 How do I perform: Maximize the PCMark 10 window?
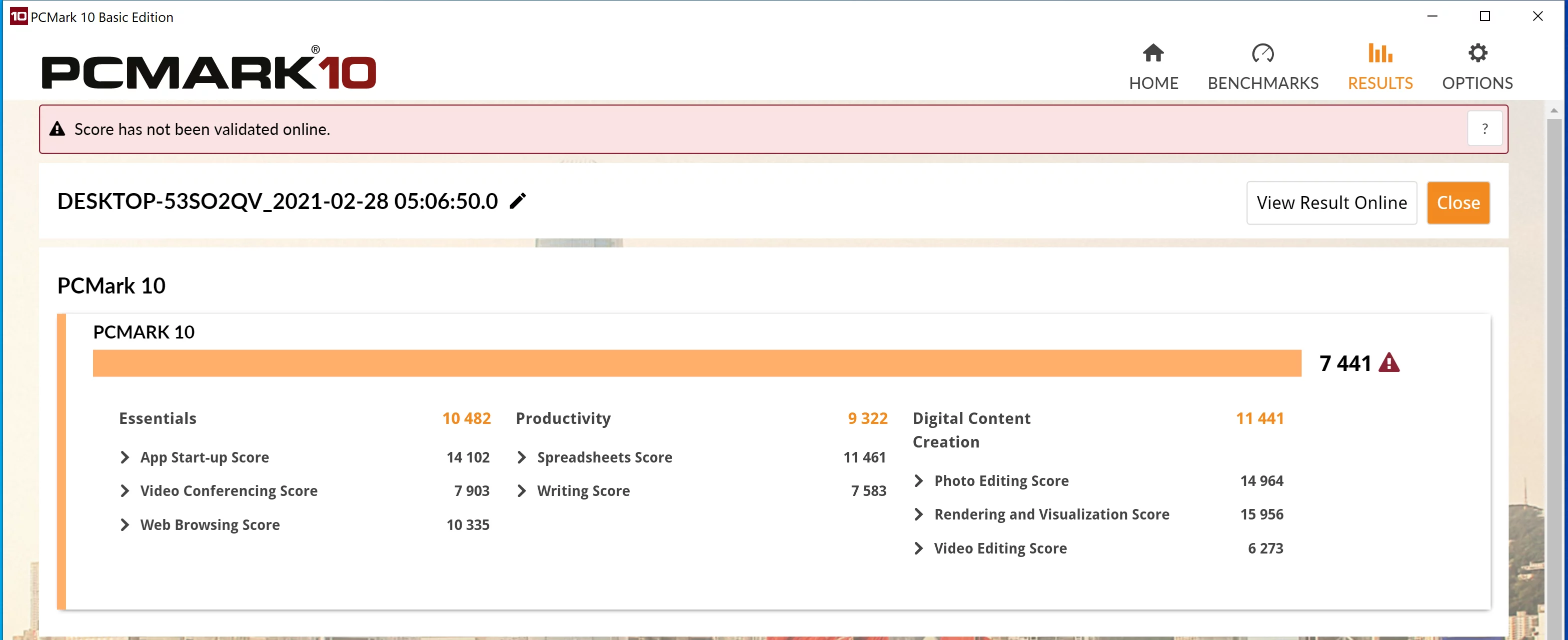[x=1484, y=16]
